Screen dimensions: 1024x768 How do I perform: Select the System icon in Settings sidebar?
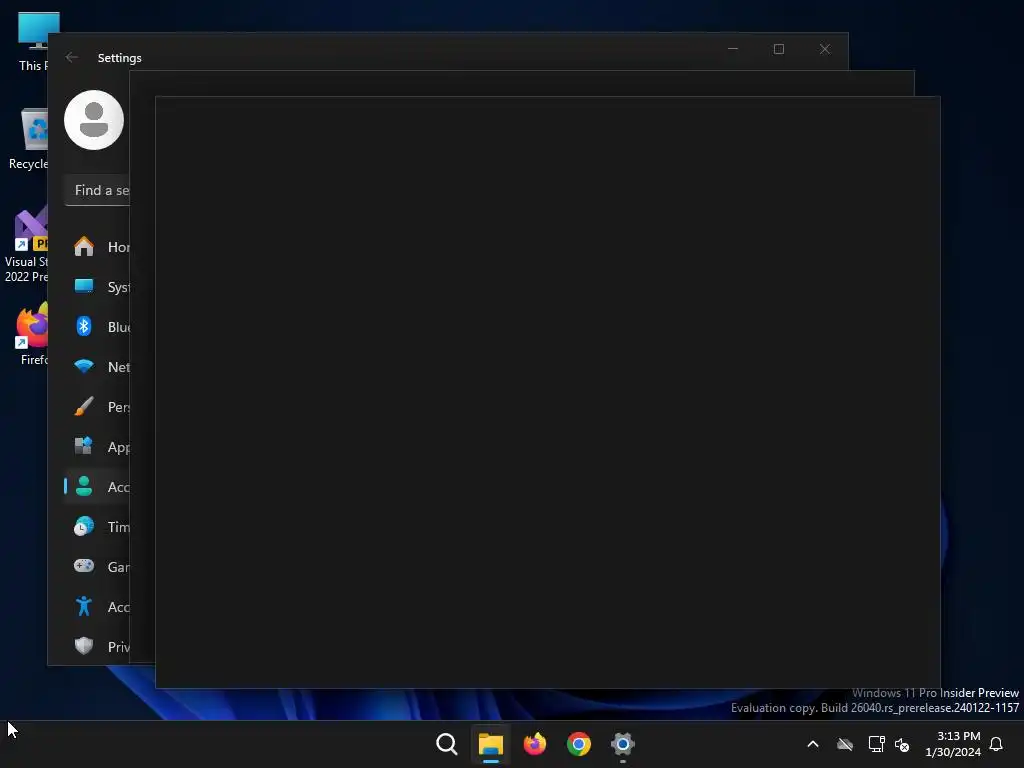tap(84, 287)
